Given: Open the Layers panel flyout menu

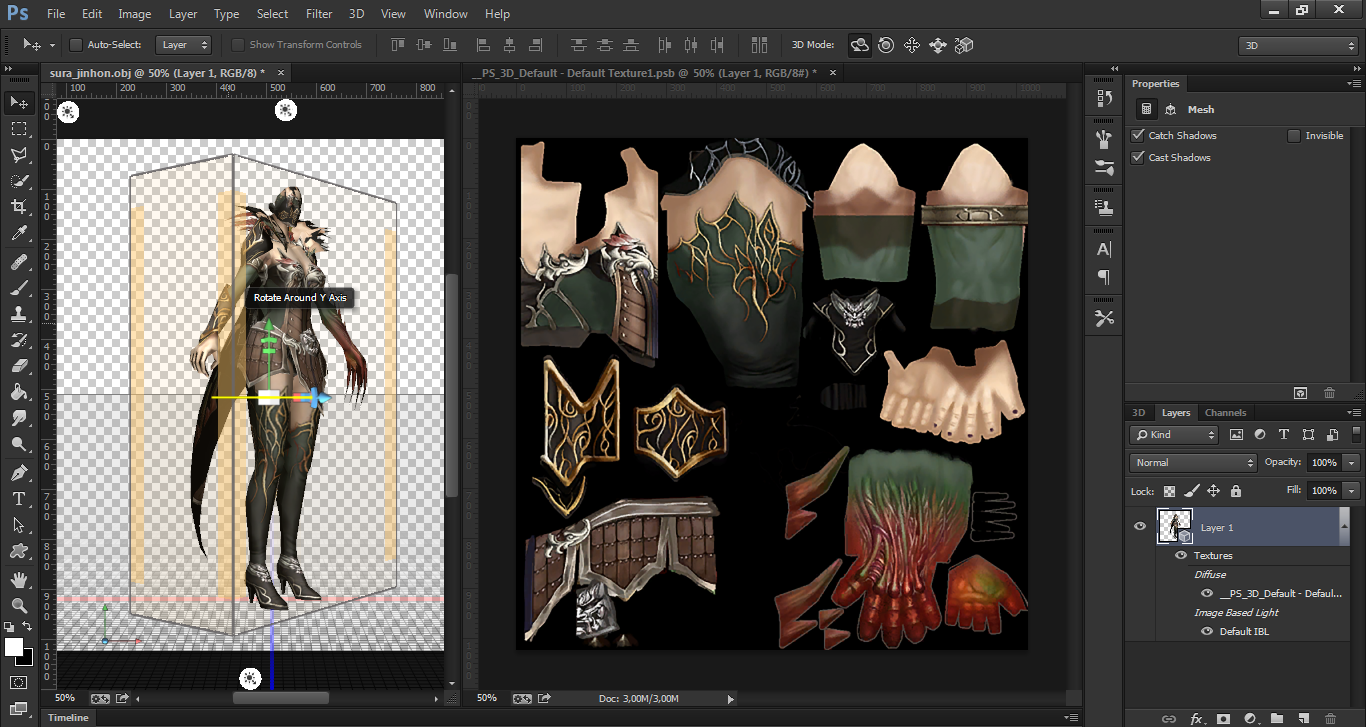Looking at the screenshot, I should click(x=1354, y=413).
